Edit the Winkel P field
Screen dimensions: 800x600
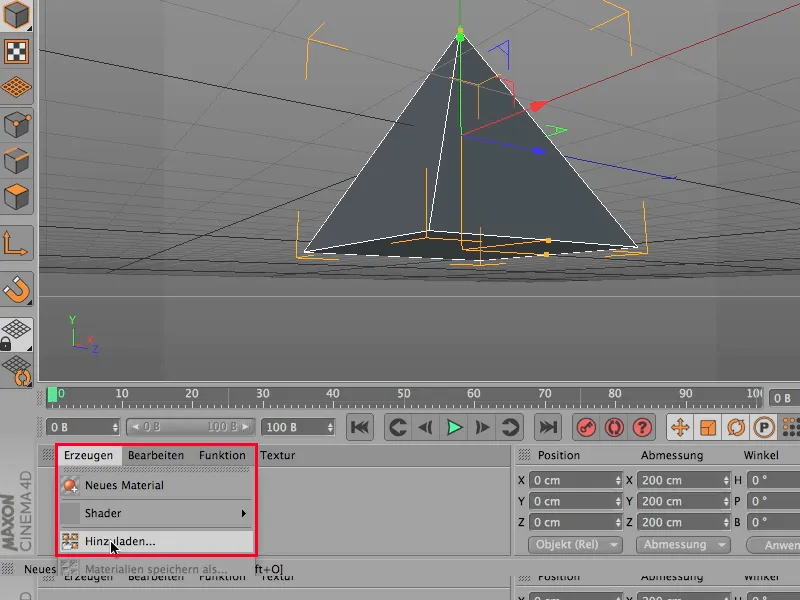click(x=773, y=501)
